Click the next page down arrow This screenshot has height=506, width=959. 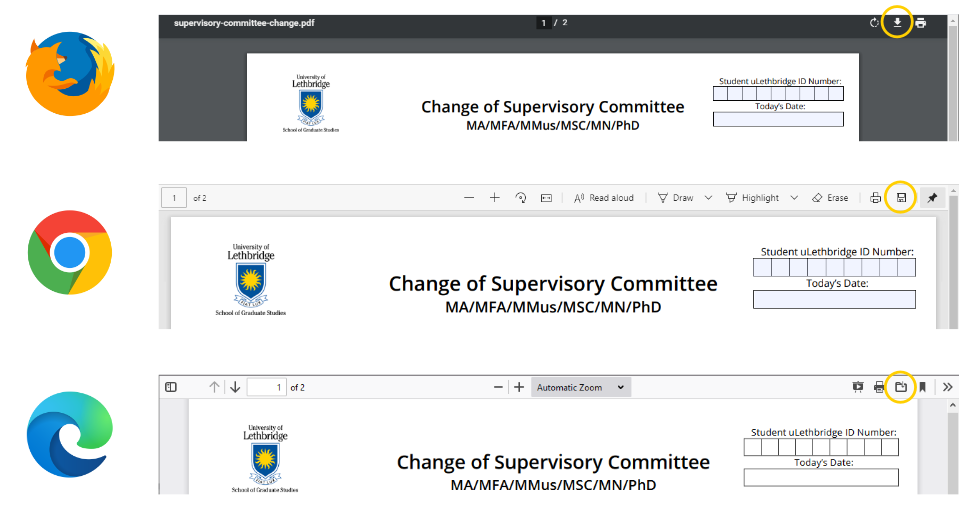[x=235, y=387]
